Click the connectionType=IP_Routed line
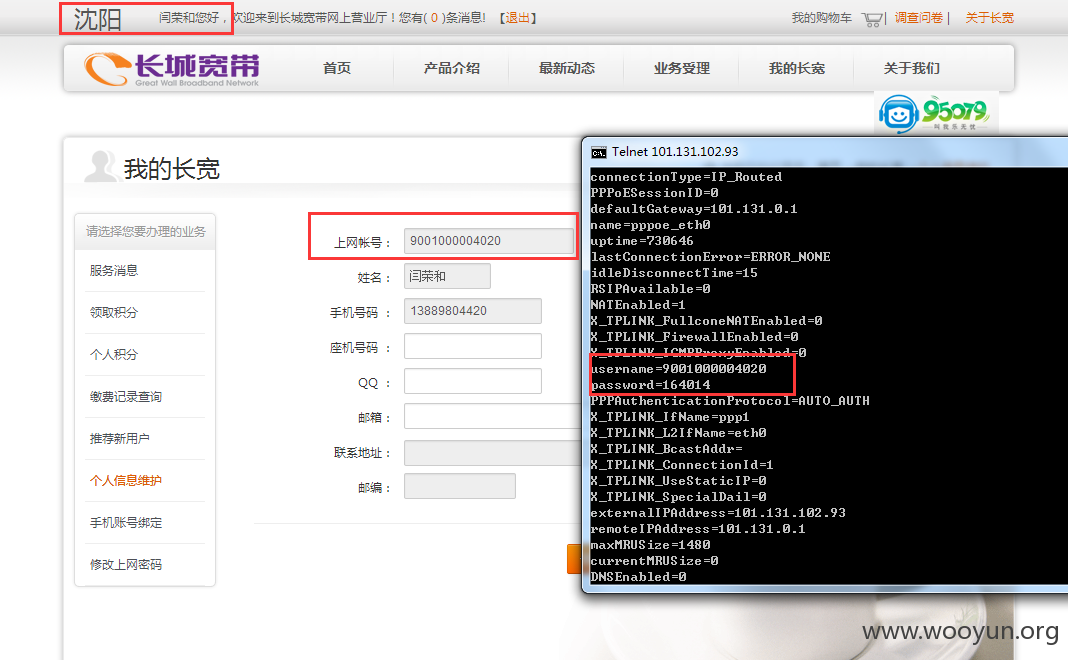 pos(686,177)
